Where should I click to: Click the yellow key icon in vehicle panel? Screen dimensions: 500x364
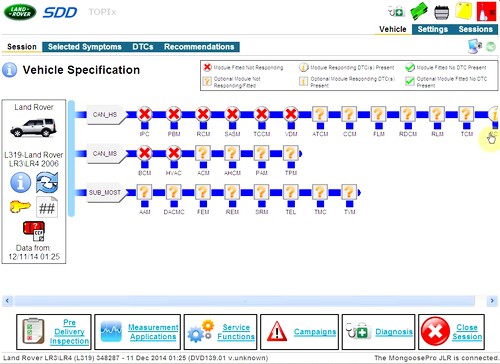click(20, 207)
